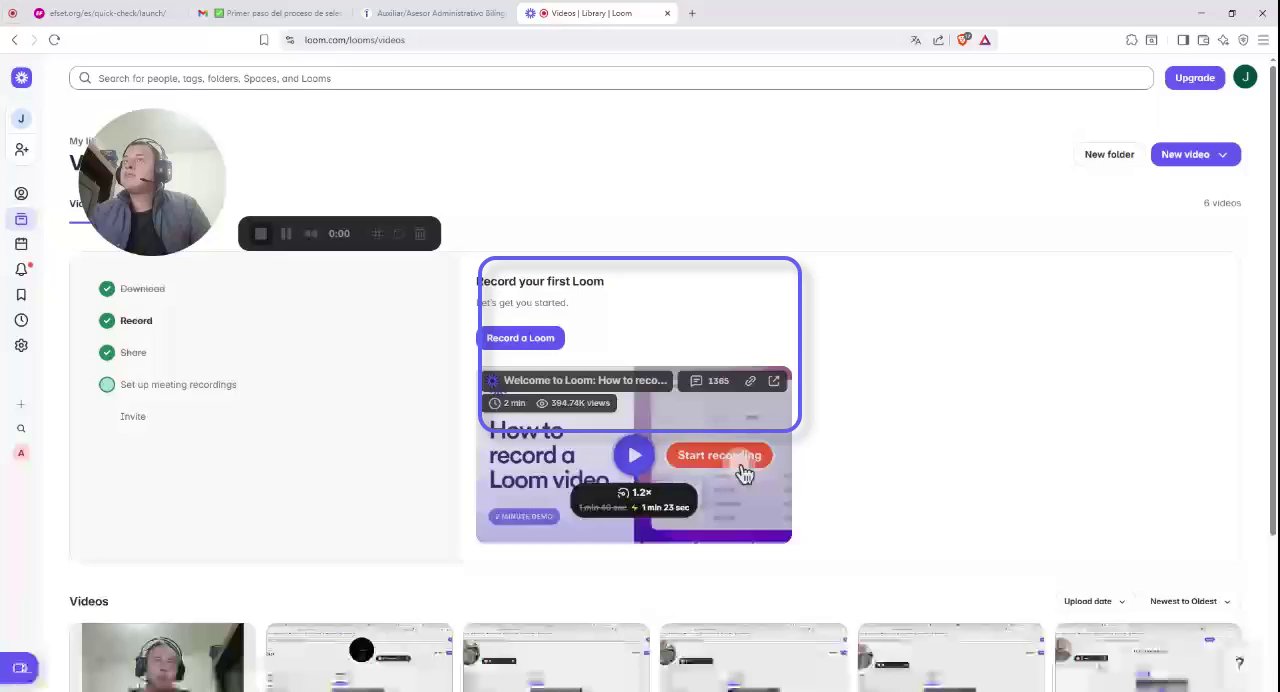Stop recording with the square stop button
This screenshot has width=1280, height=692.
(261, 234)
